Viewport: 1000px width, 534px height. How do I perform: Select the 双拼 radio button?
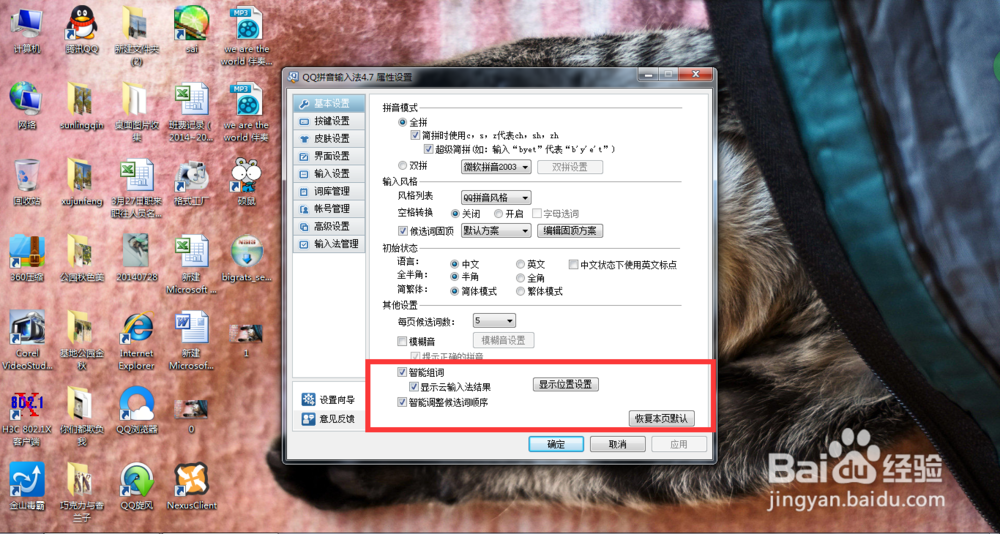[402, 165]
